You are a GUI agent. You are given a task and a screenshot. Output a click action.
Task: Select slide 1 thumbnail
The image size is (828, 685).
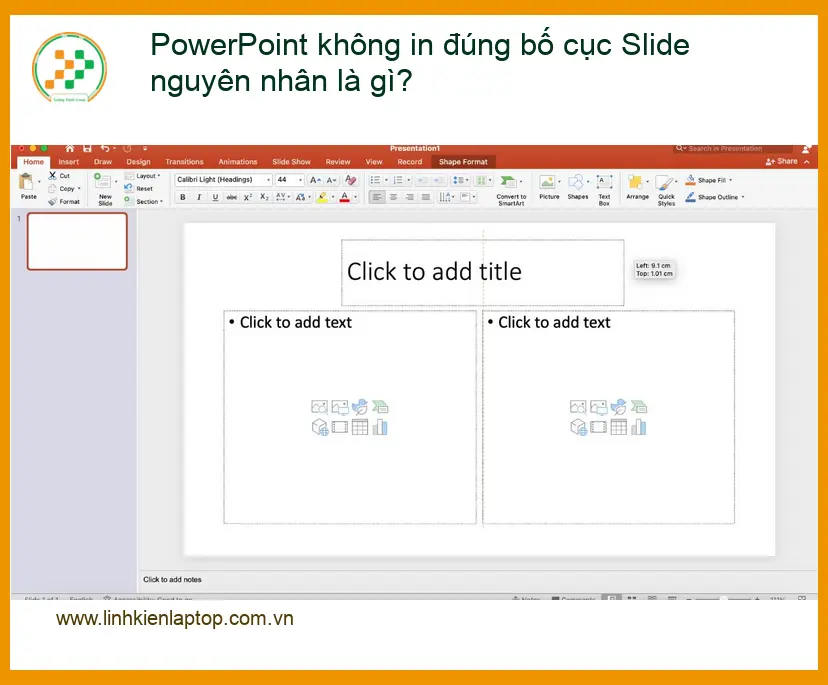click(77, 241)
